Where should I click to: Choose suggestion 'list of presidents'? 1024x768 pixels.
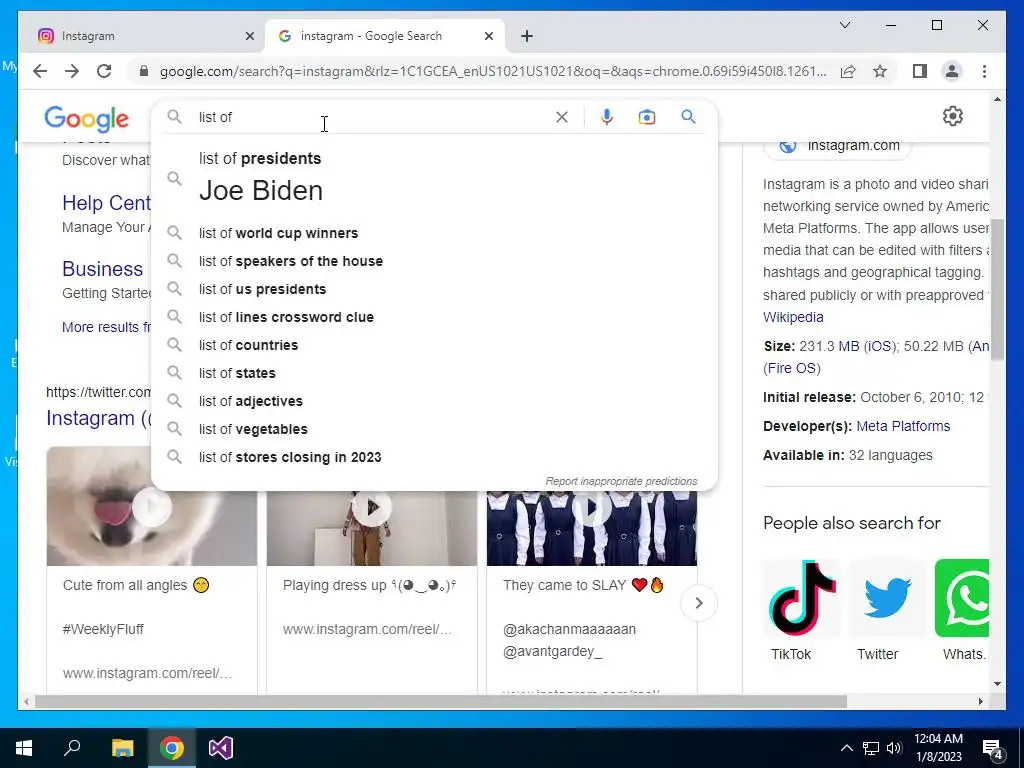pyautogui.click(x=434, y=177)
